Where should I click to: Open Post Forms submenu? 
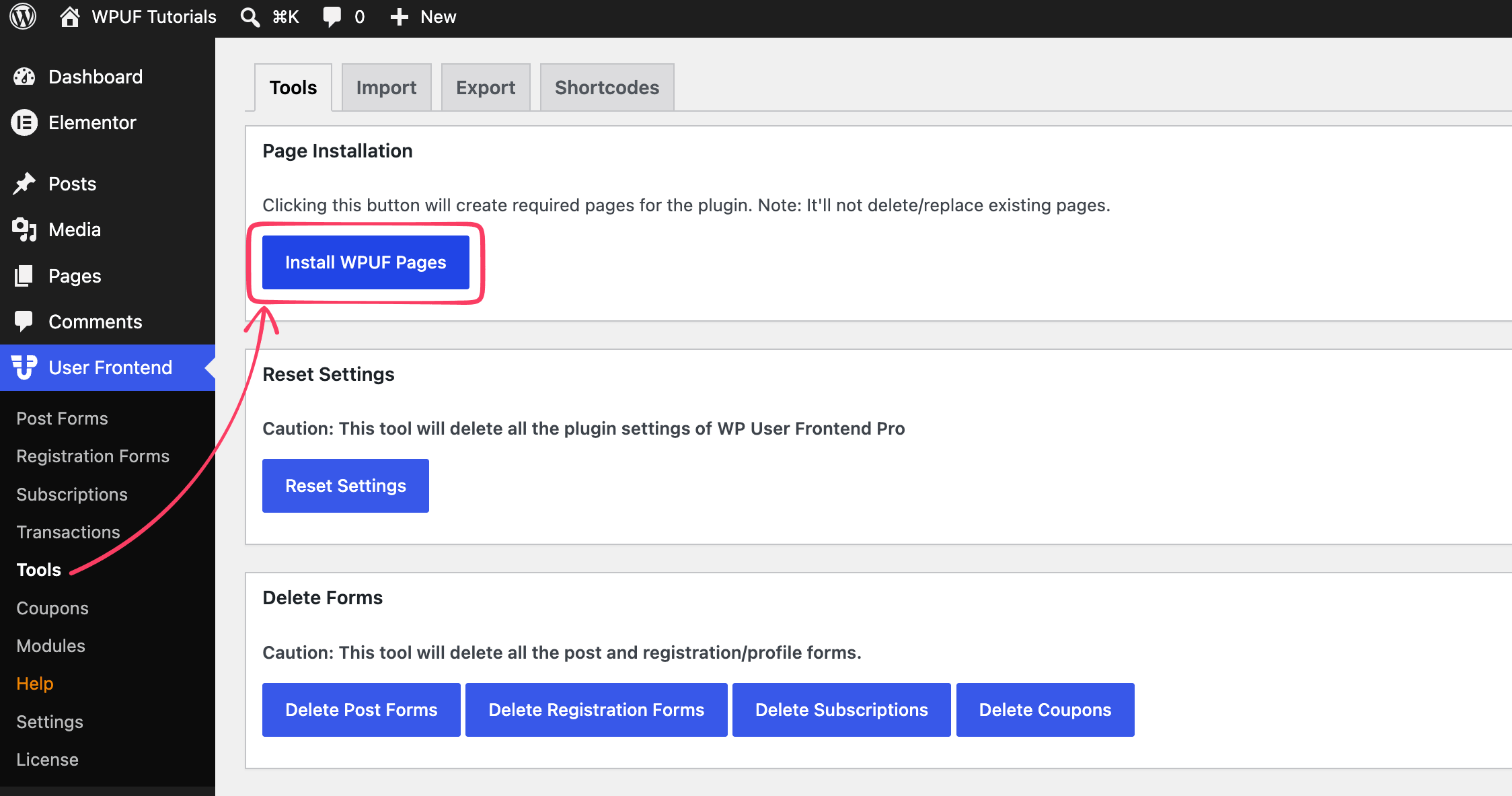[62, 419]
